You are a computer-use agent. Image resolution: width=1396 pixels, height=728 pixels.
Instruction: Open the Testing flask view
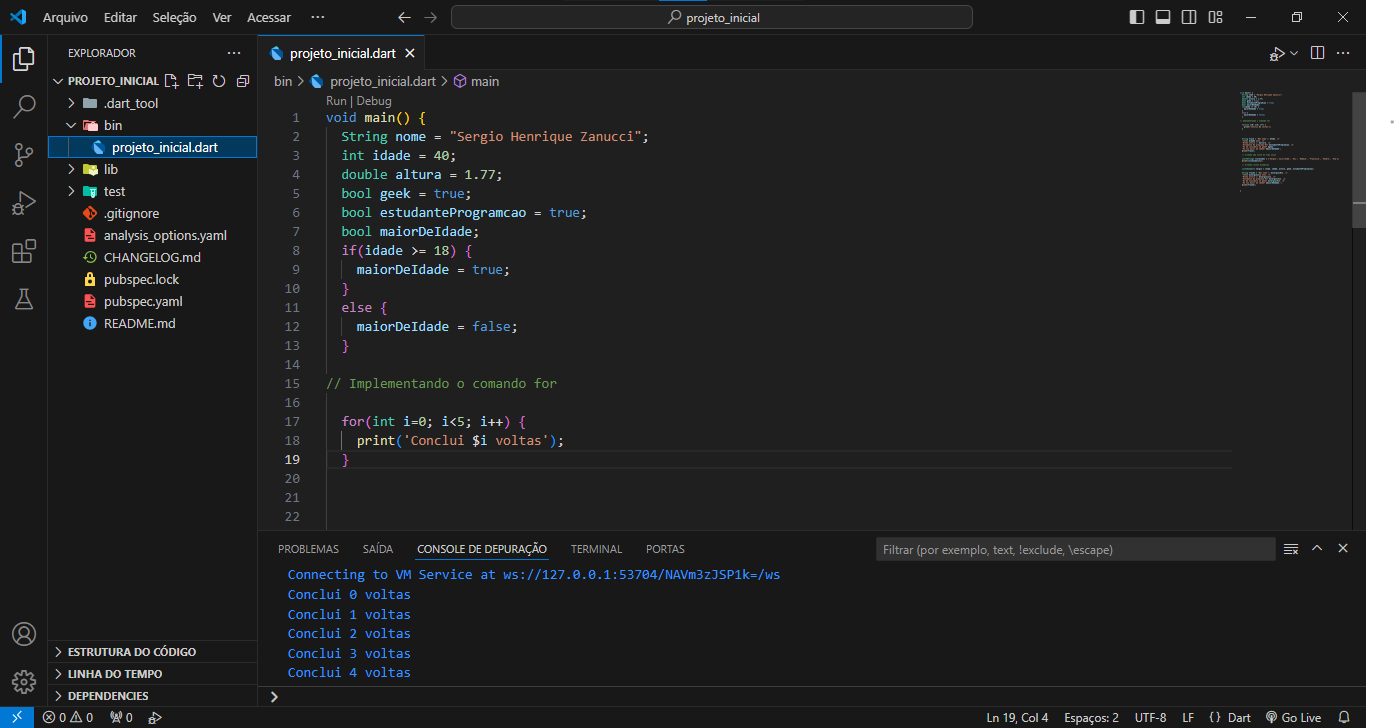point(24,298)
